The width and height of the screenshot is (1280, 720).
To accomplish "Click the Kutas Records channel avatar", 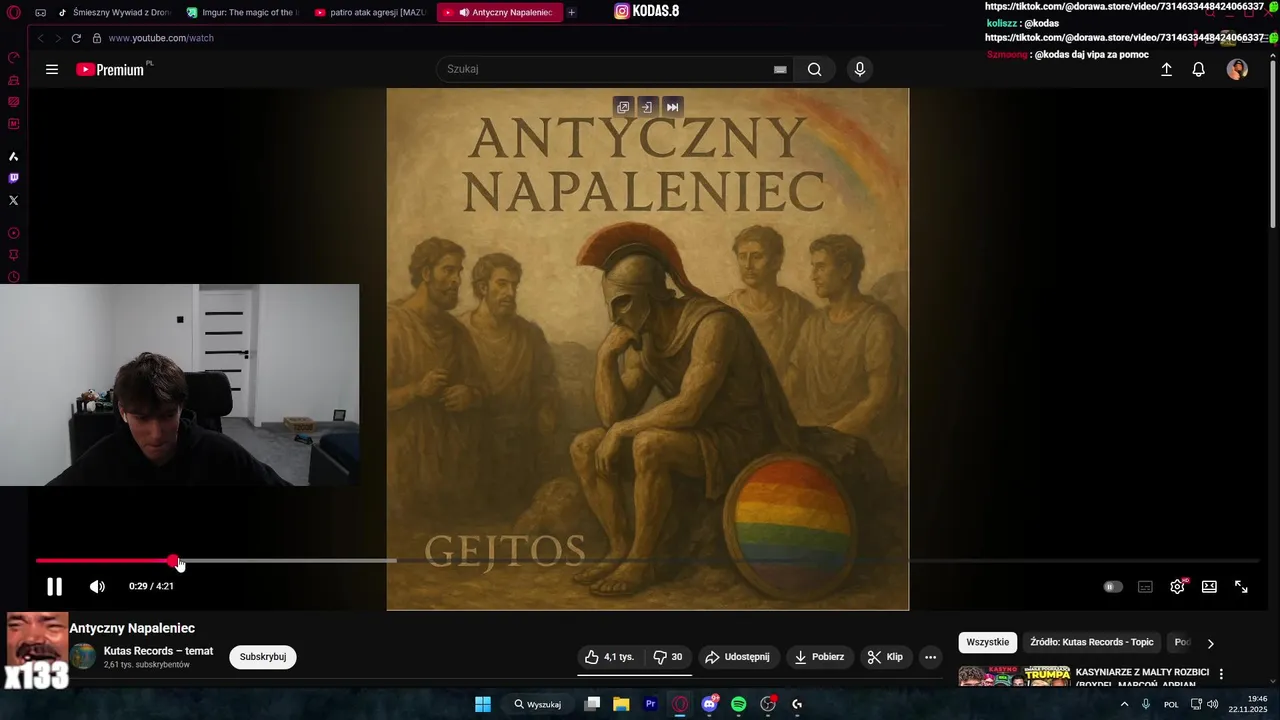I will (x=83, y=657).
